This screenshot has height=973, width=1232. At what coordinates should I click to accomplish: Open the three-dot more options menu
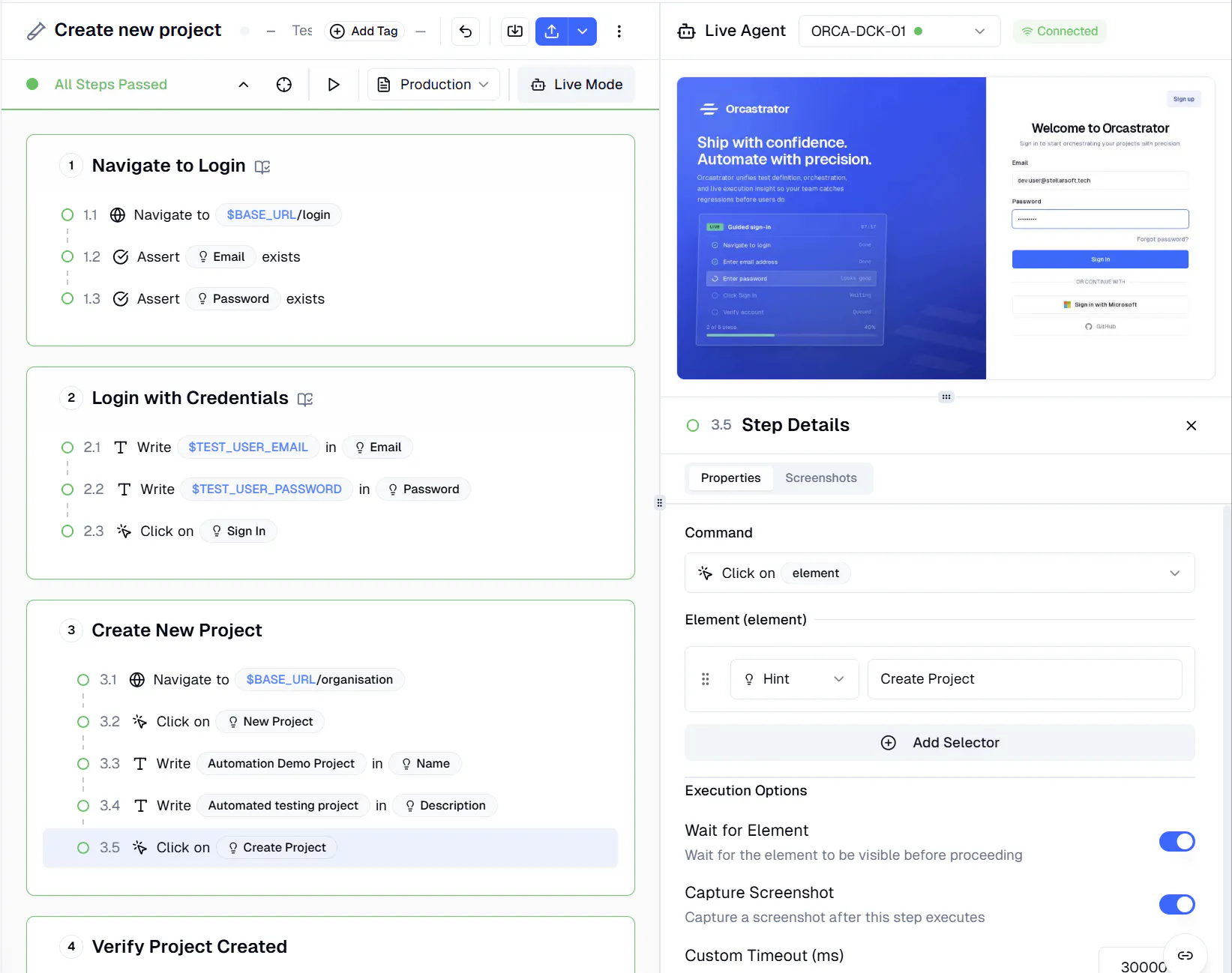click(619, 31)
